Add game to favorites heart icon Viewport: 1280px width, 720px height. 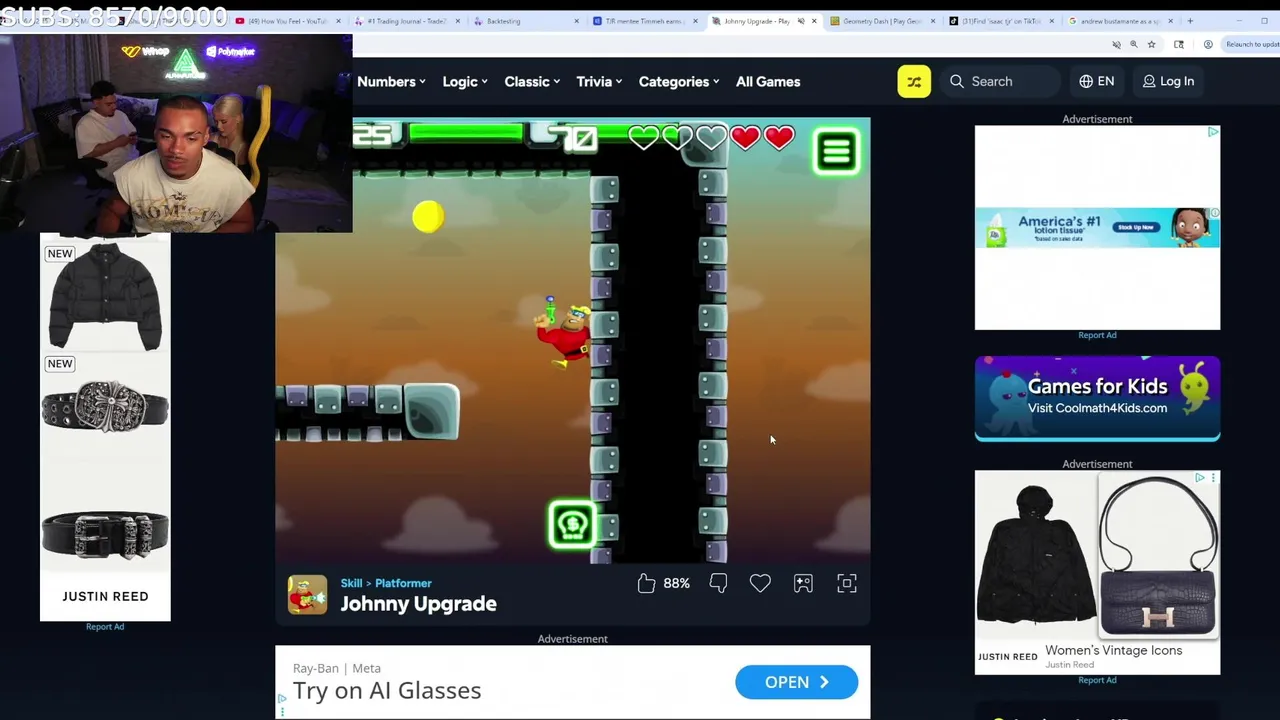[x=760, y=583]
